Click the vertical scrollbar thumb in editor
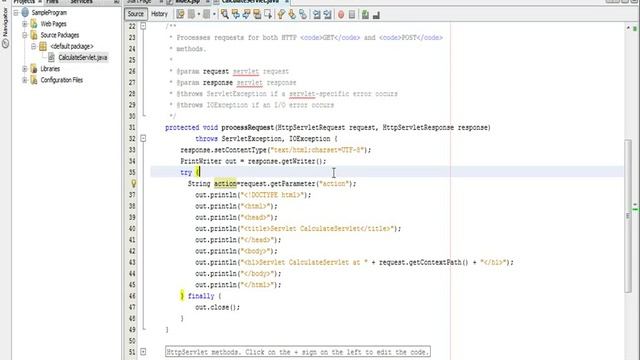This screenshot has width=640, height=360. [628, 216]
